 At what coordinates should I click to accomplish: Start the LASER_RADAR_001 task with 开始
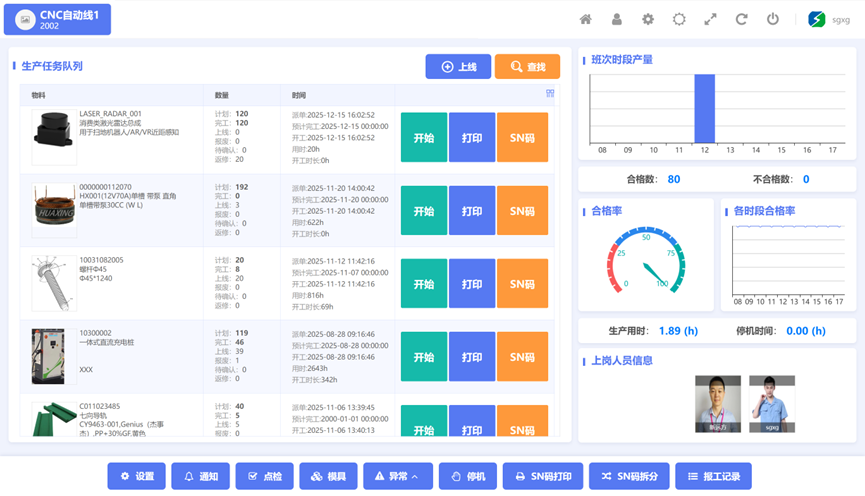[x=424, y=138]
